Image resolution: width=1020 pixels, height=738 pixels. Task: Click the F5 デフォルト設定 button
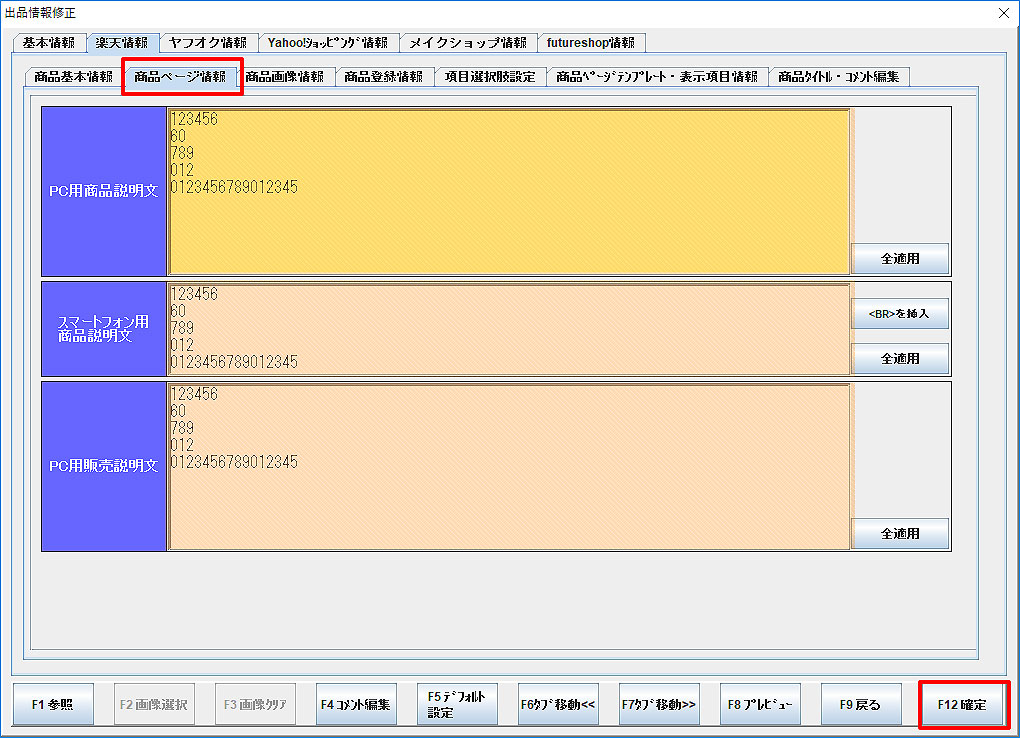[457, 704]
